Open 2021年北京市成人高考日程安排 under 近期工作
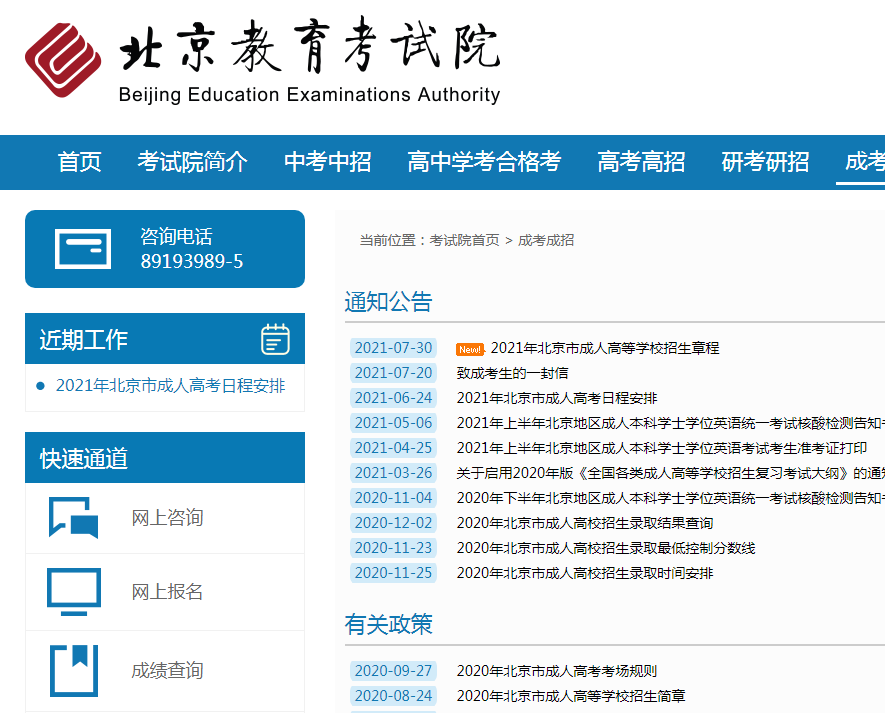 tap(170, 386)
